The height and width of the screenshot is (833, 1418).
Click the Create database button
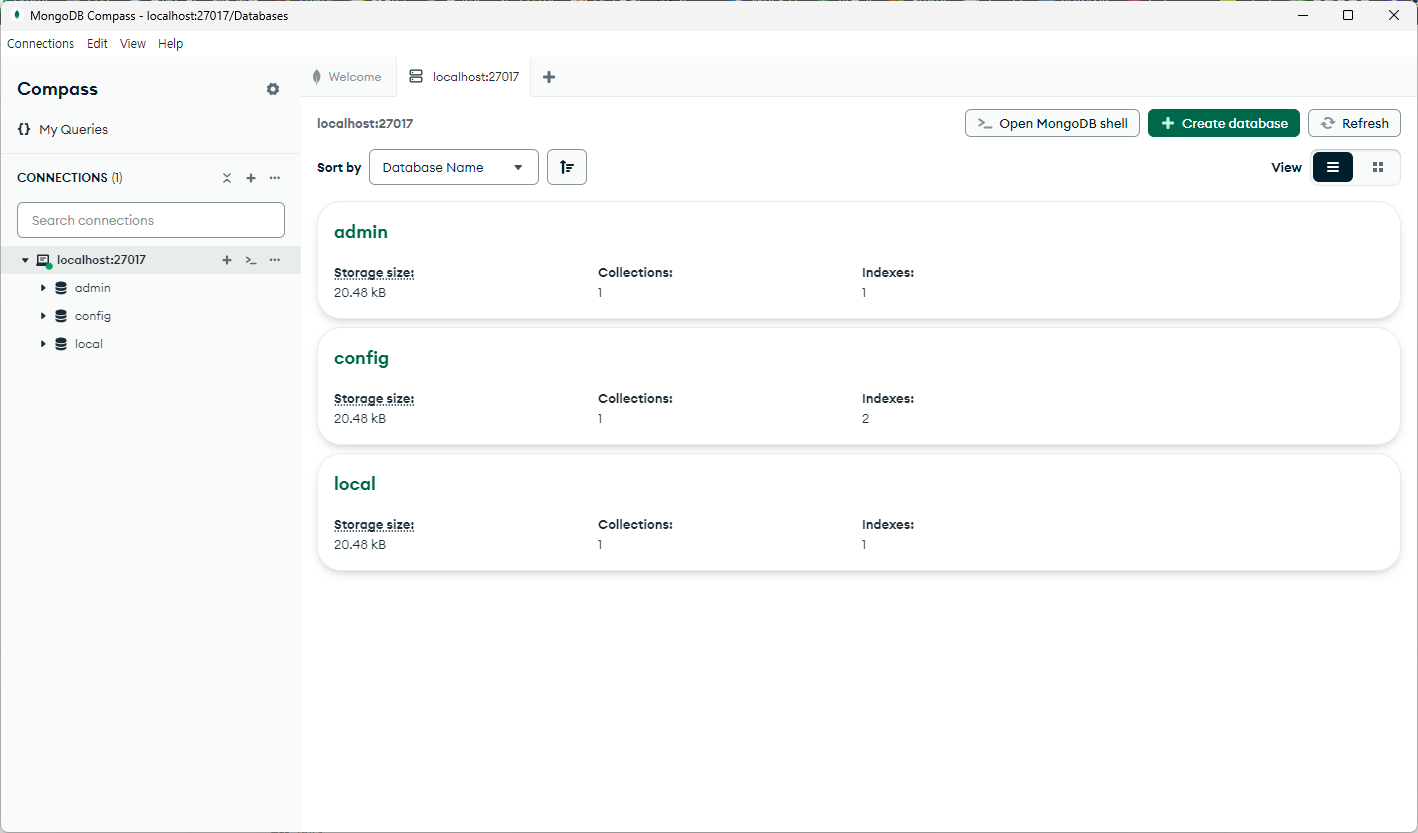(1224, 123)
